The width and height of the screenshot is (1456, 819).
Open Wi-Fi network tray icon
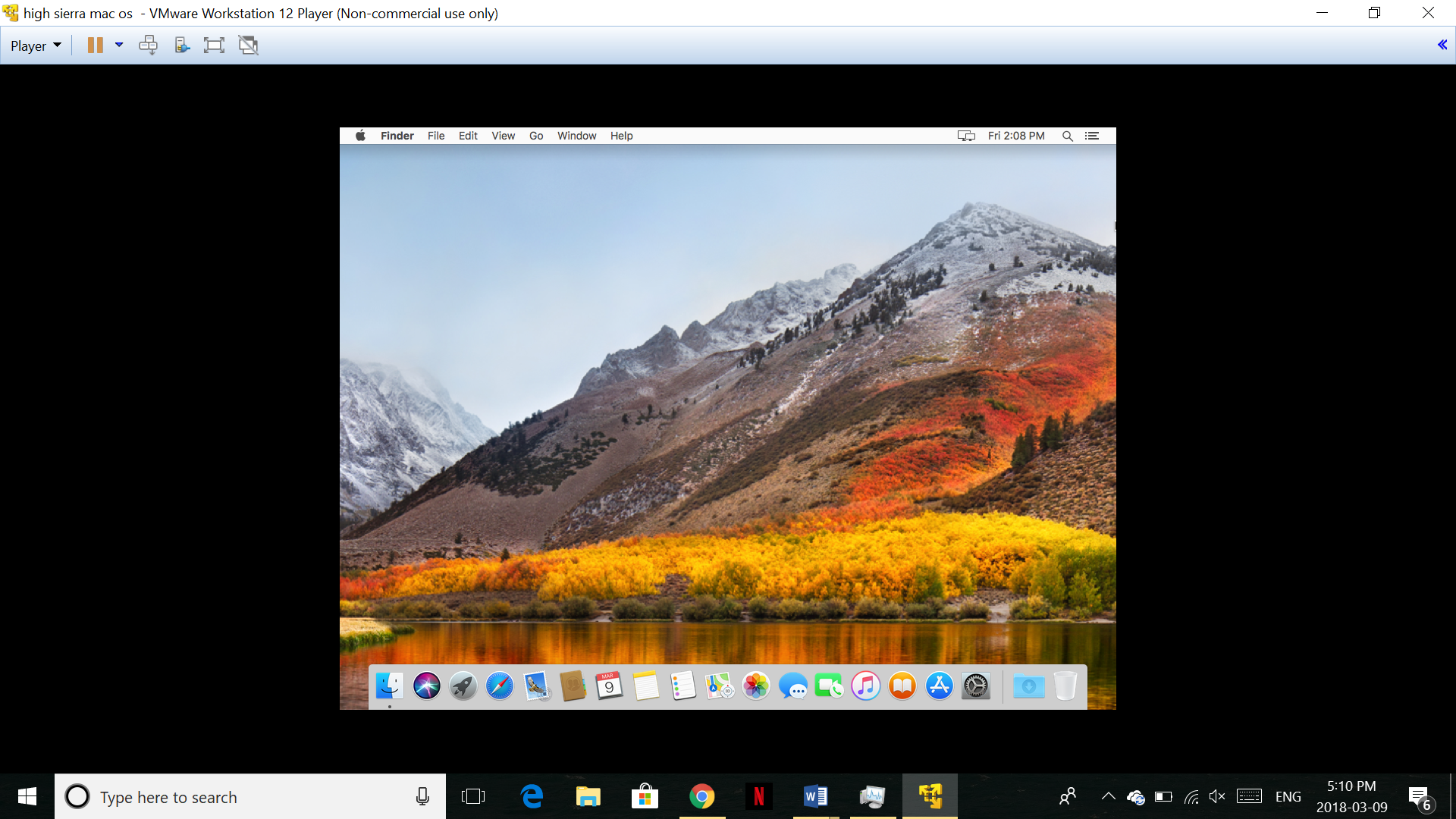tap(1191, 797)
